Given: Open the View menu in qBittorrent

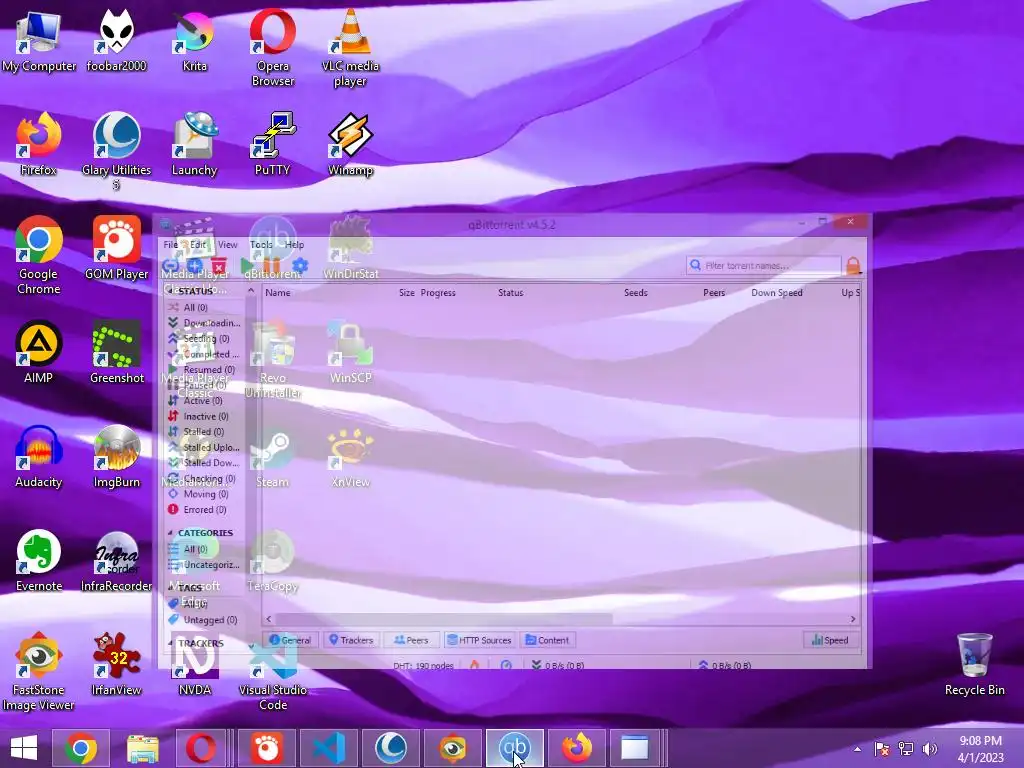Looking at the screenshot, I should [228, 244].
